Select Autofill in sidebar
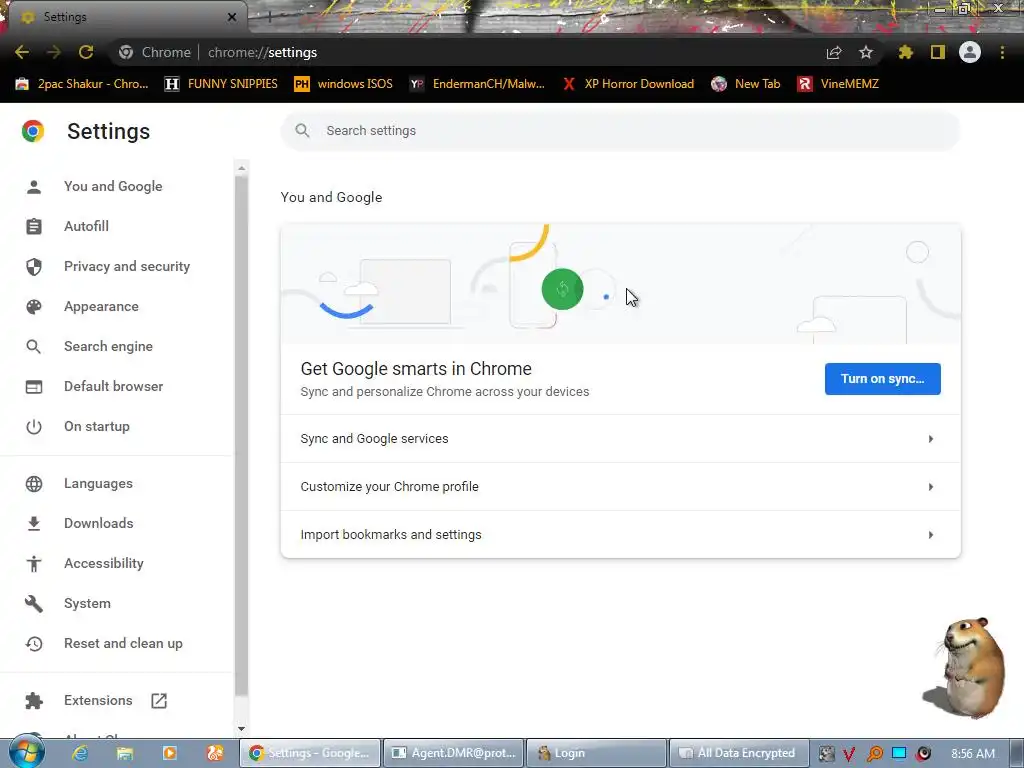 (x=86, y=226)
